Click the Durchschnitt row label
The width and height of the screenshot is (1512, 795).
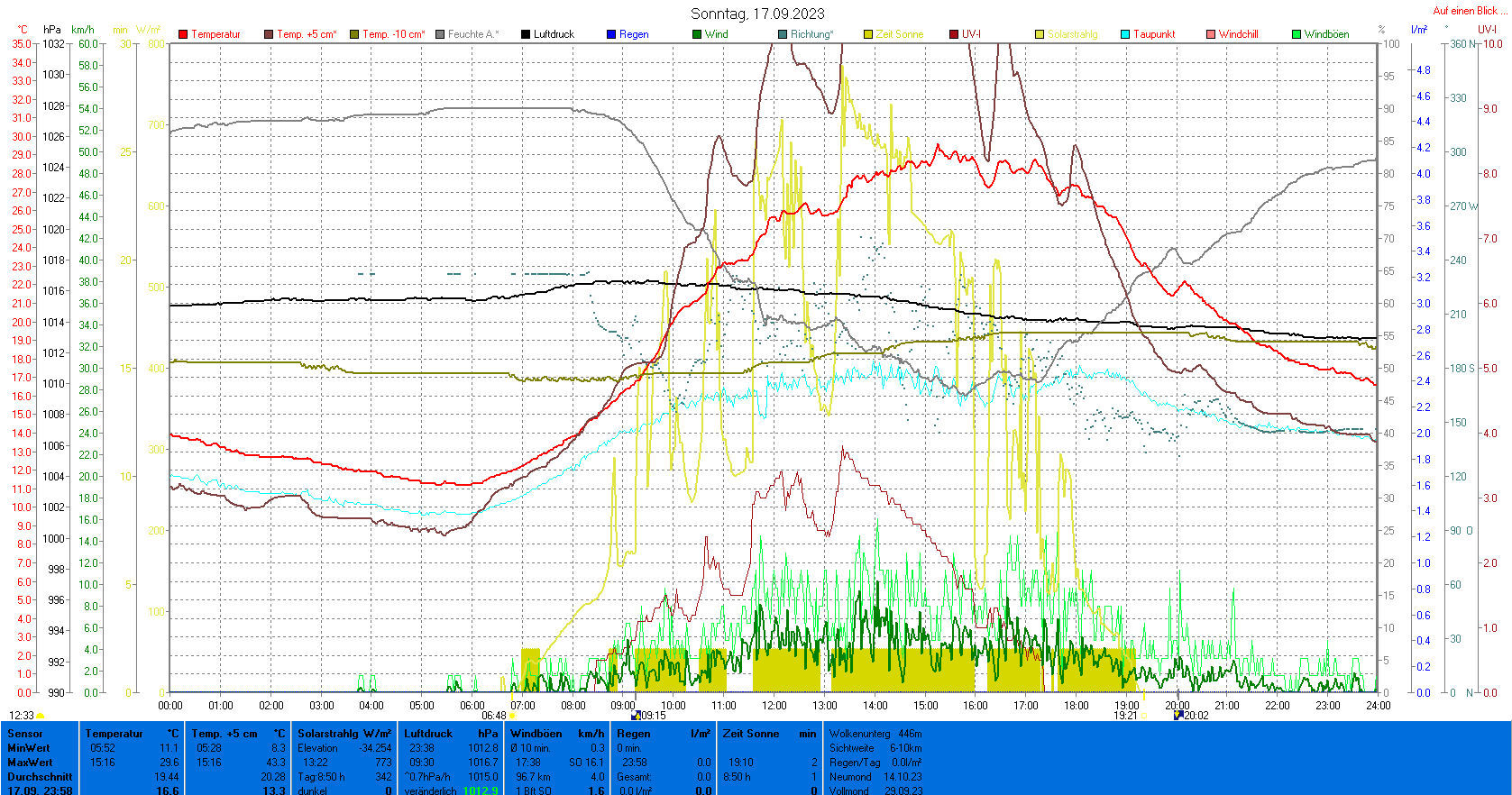click(40, 777)
